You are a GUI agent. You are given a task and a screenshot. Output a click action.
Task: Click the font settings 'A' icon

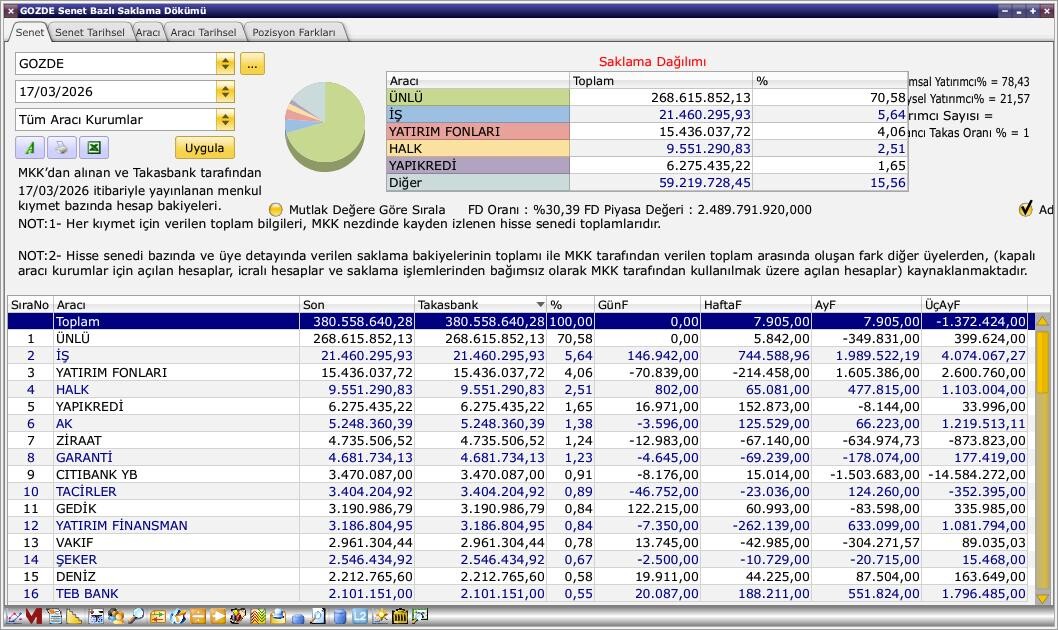30,148
